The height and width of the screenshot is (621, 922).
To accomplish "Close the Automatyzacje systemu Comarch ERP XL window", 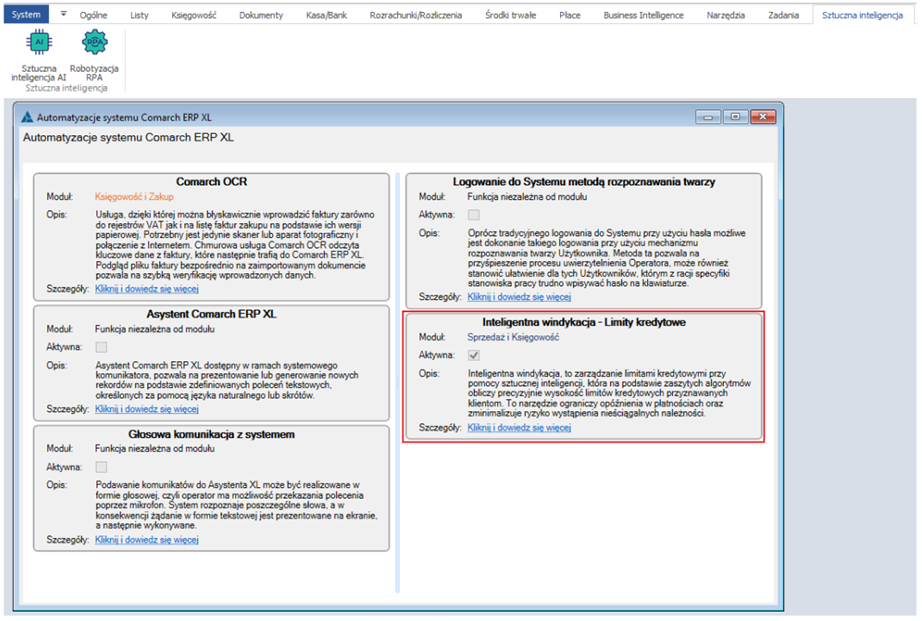I will point(763,117).
